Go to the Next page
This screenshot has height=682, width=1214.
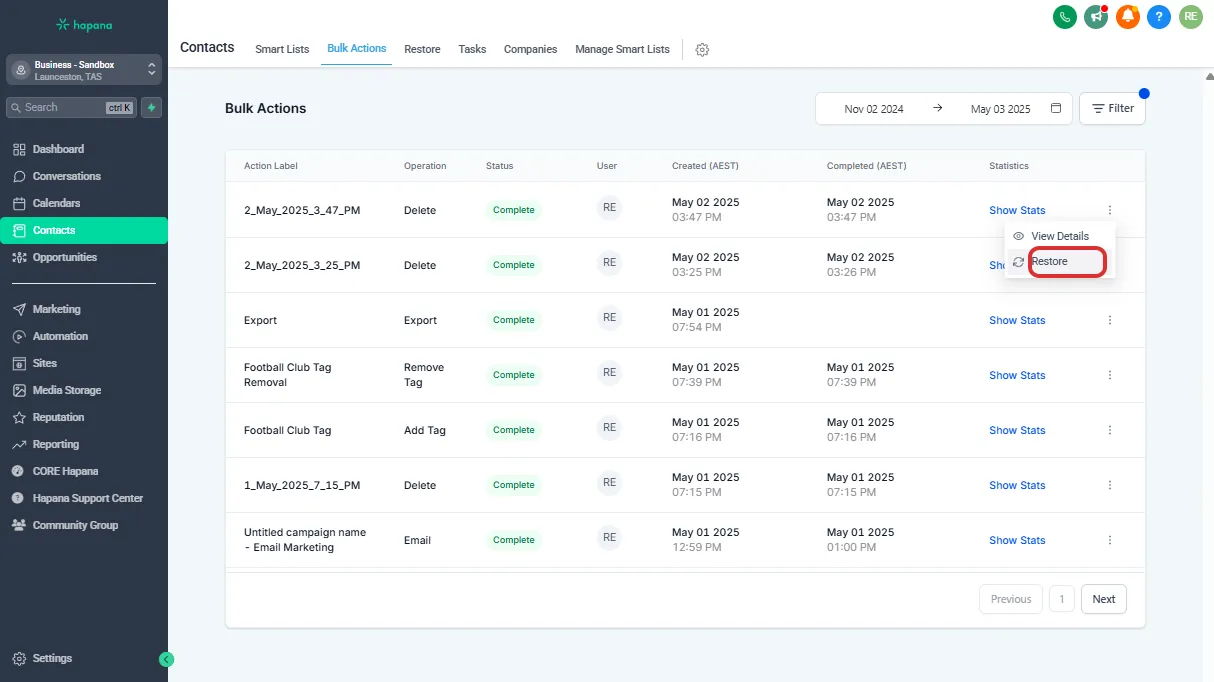[x=1103, y=599]
